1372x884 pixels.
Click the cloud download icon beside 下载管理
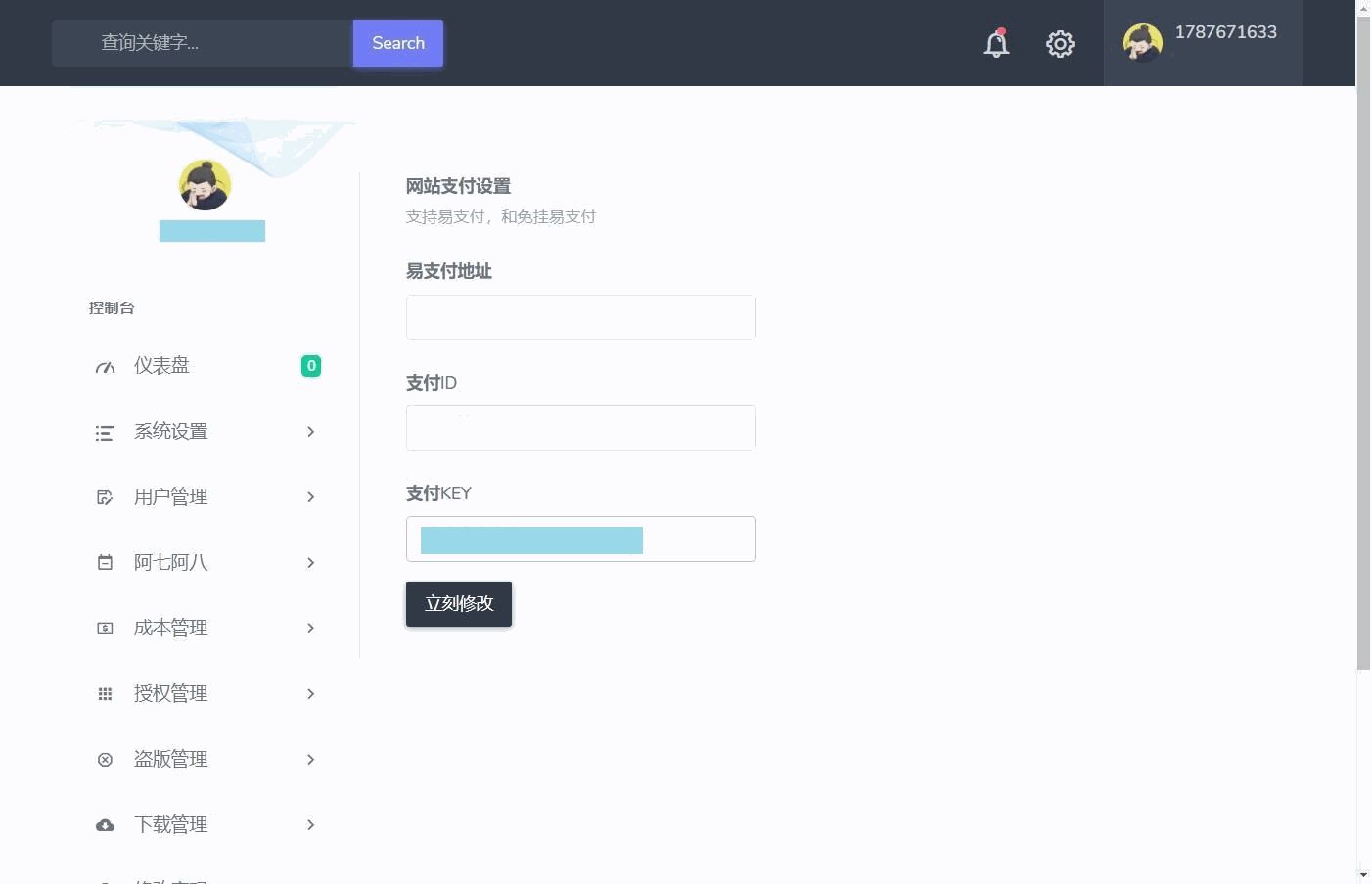[x=105, y=825]
